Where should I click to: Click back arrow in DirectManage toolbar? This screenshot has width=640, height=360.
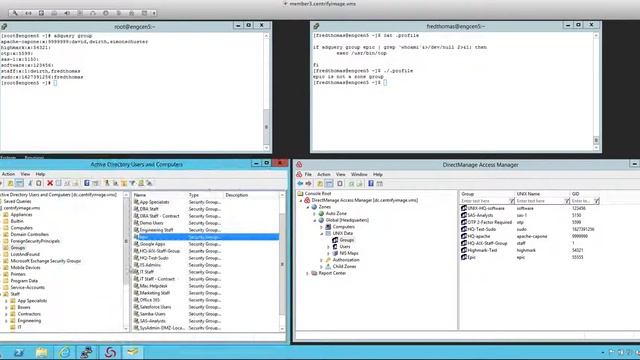(x=300, y=184)
